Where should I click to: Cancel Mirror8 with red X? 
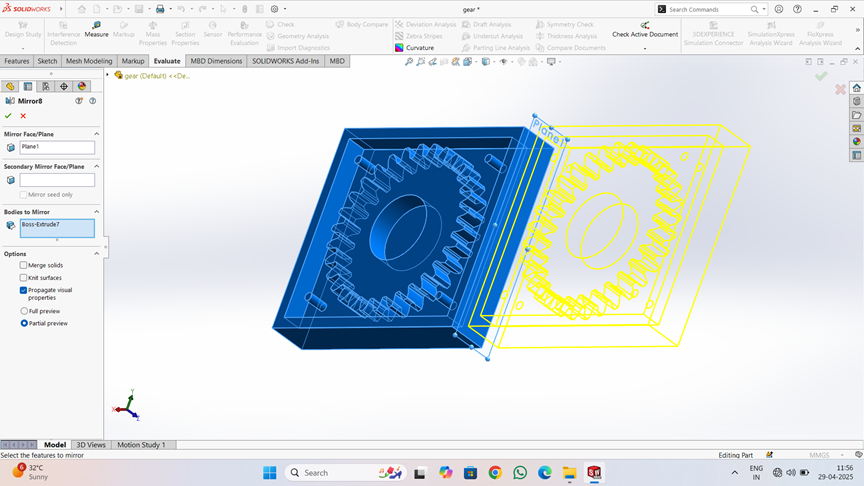(23, 116)
